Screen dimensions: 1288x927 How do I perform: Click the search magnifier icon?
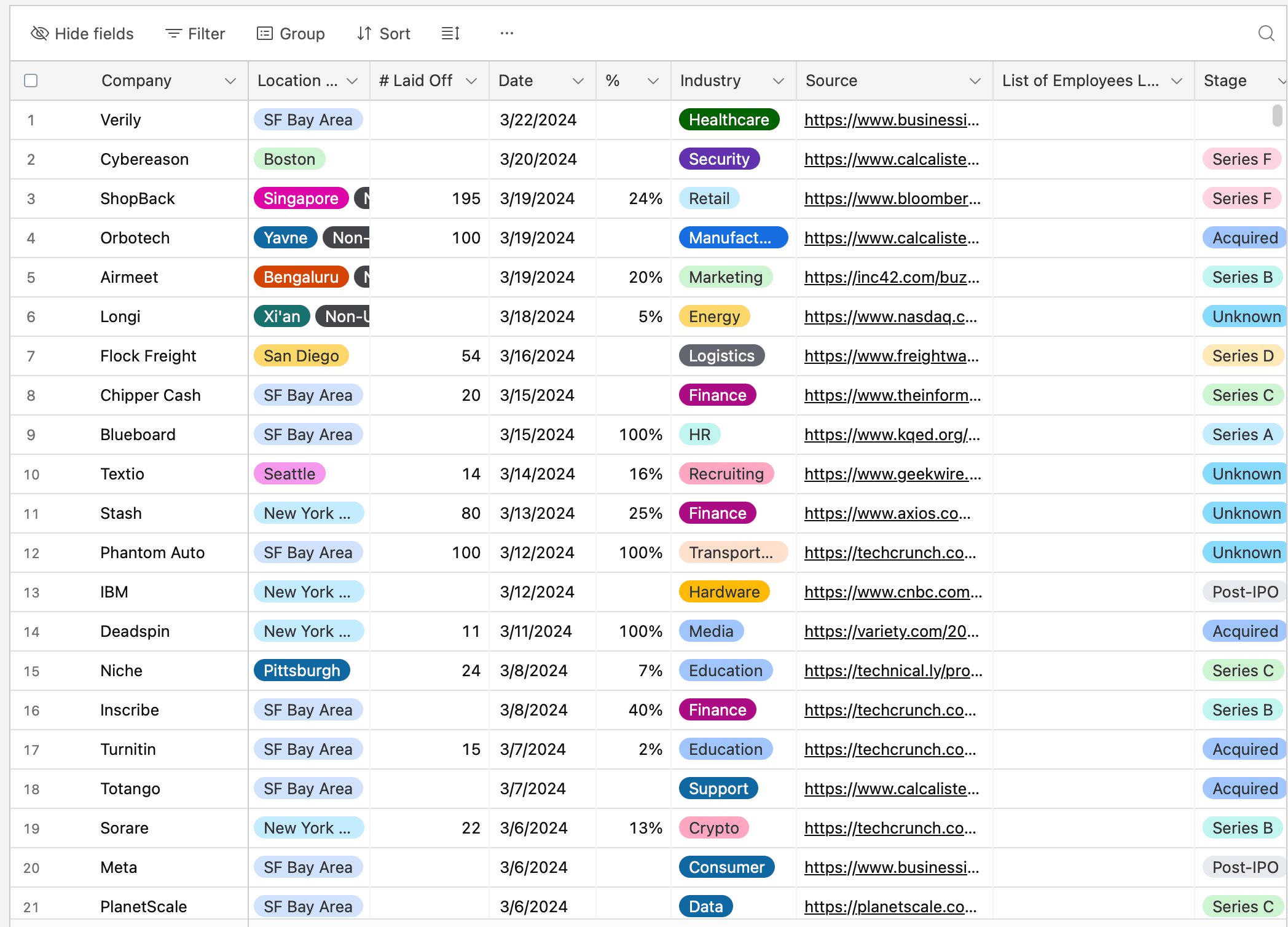pos(1266,33)
